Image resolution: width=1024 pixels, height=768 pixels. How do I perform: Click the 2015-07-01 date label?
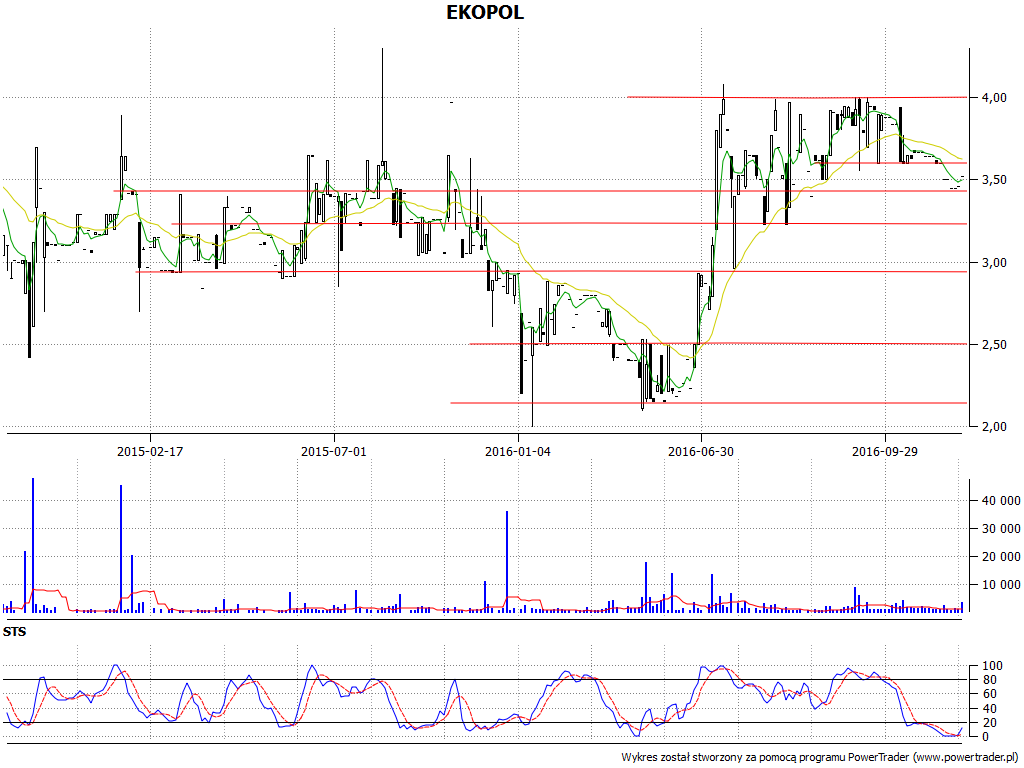point(334,451)
